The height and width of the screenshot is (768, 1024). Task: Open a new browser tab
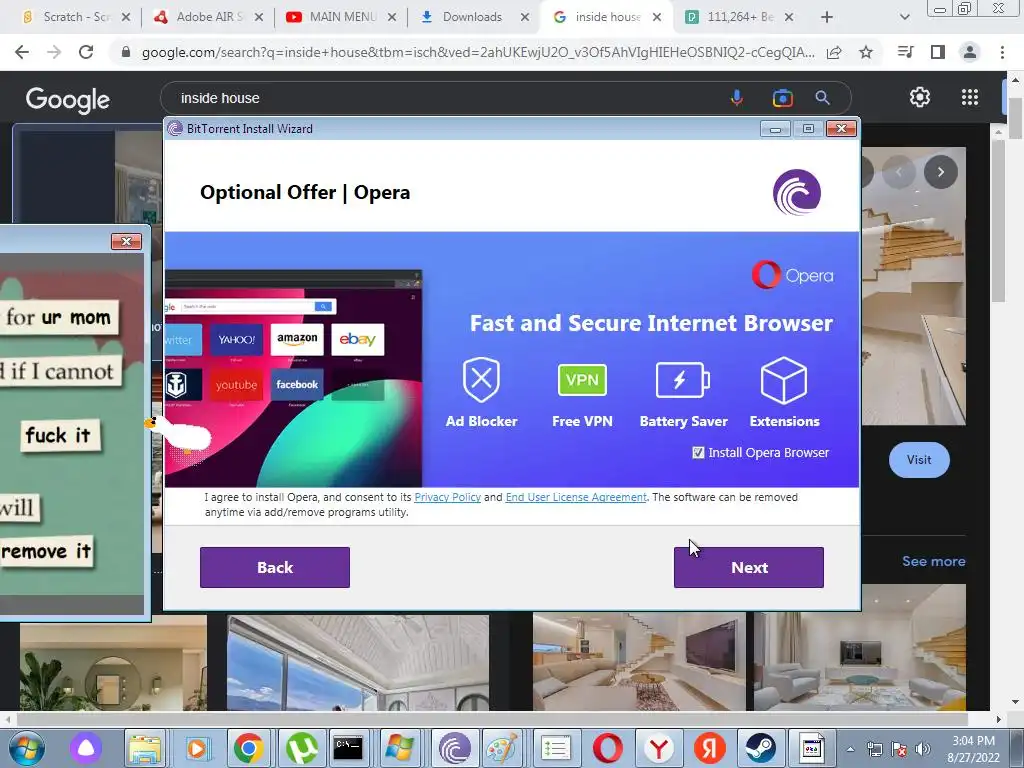point(827,17)
